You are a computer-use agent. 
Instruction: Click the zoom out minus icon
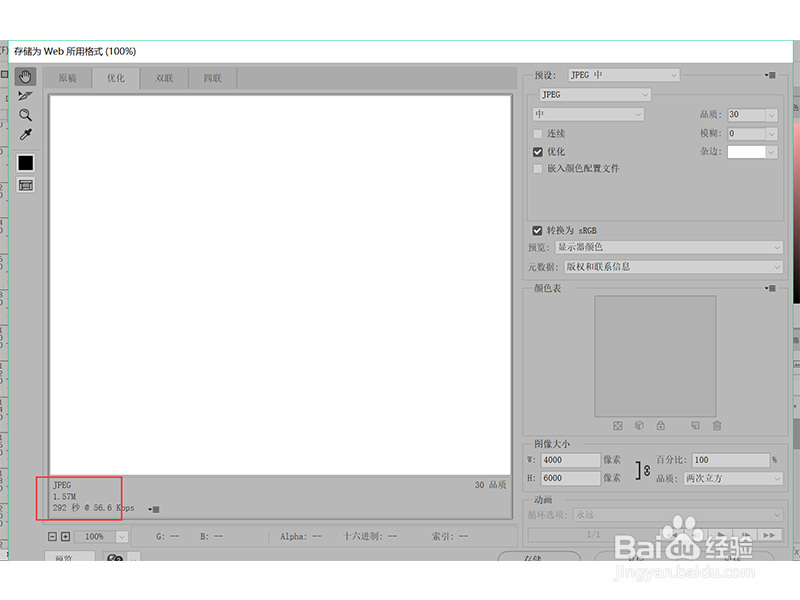click(x=52, y=537)
